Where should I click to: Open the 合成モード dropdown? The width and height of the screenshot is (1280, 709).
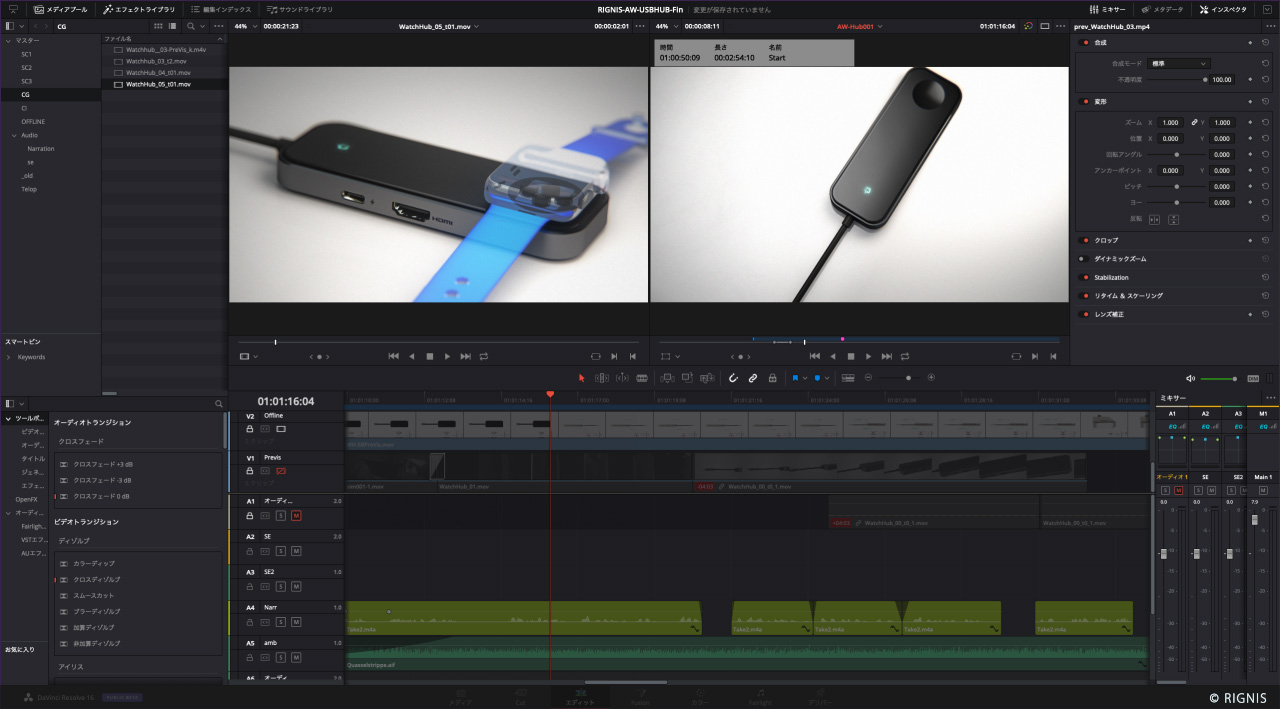(x=1180, y=63)
